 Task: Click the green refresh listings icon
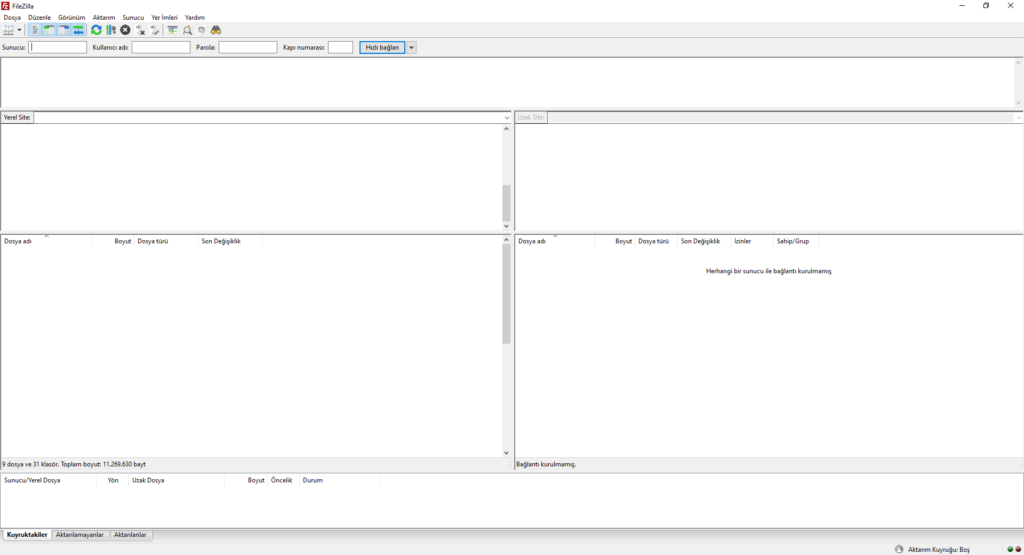[96, 30]
